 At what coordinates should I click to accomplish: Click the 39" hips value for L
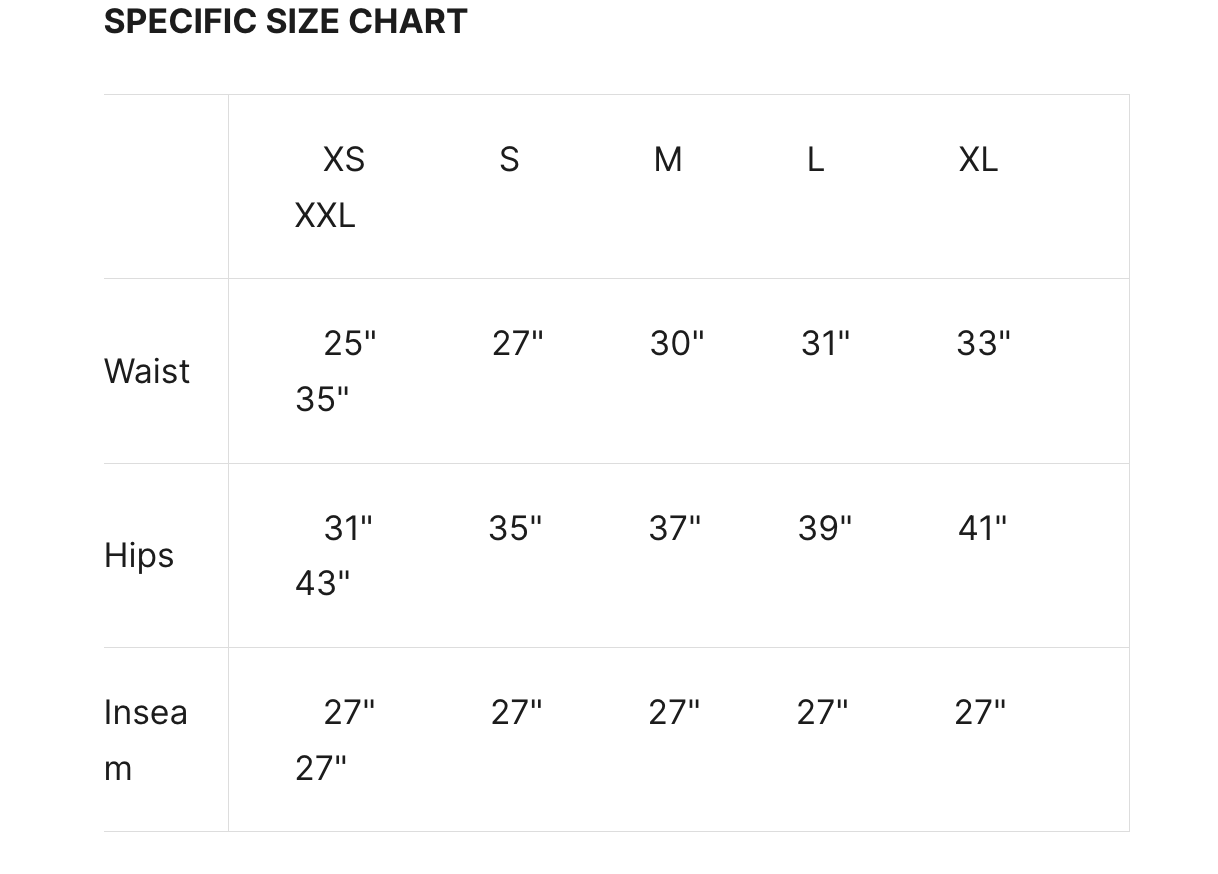point(824,527)
